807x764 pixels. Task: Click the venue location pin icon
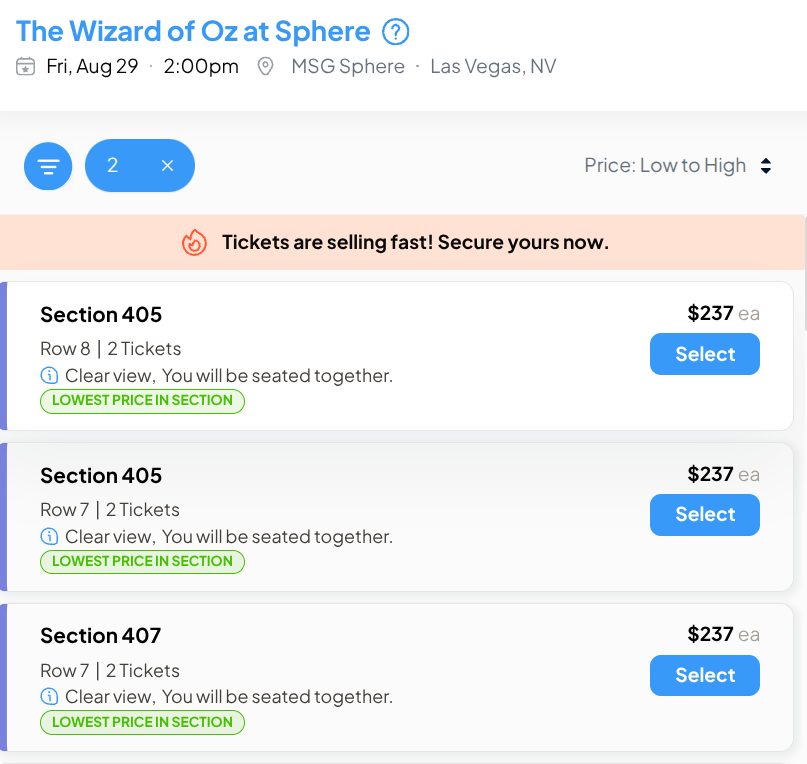coord(265,66)
